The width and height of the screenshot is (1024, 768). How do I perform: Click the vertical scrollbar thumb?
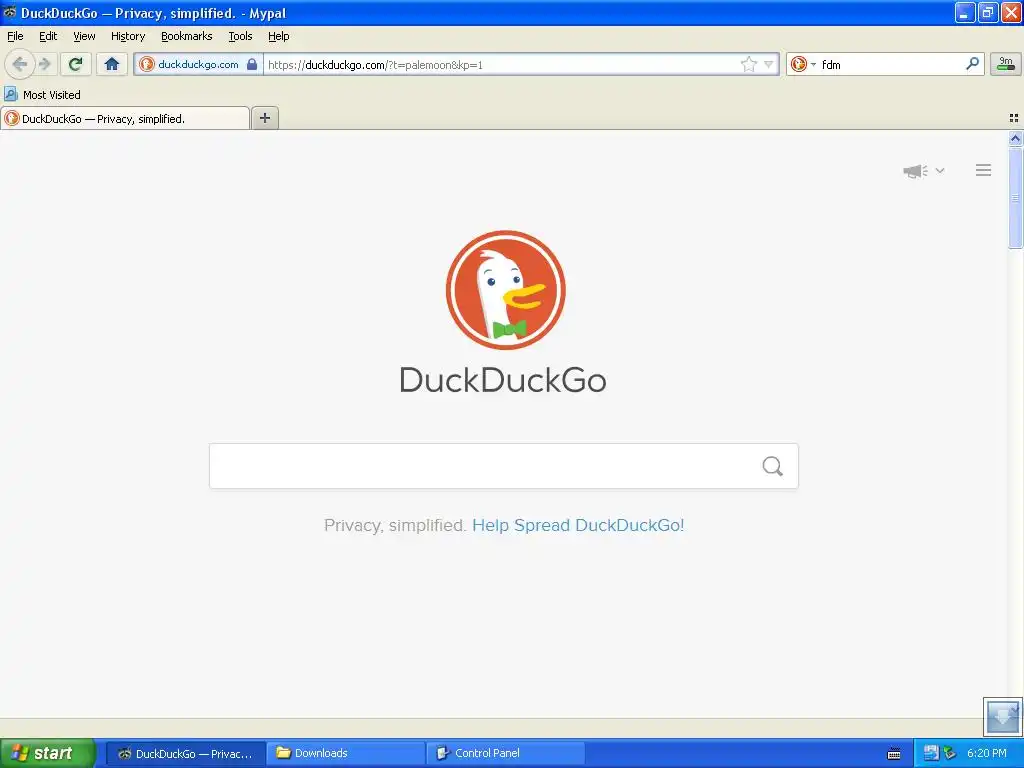[x=1015, y=197]
